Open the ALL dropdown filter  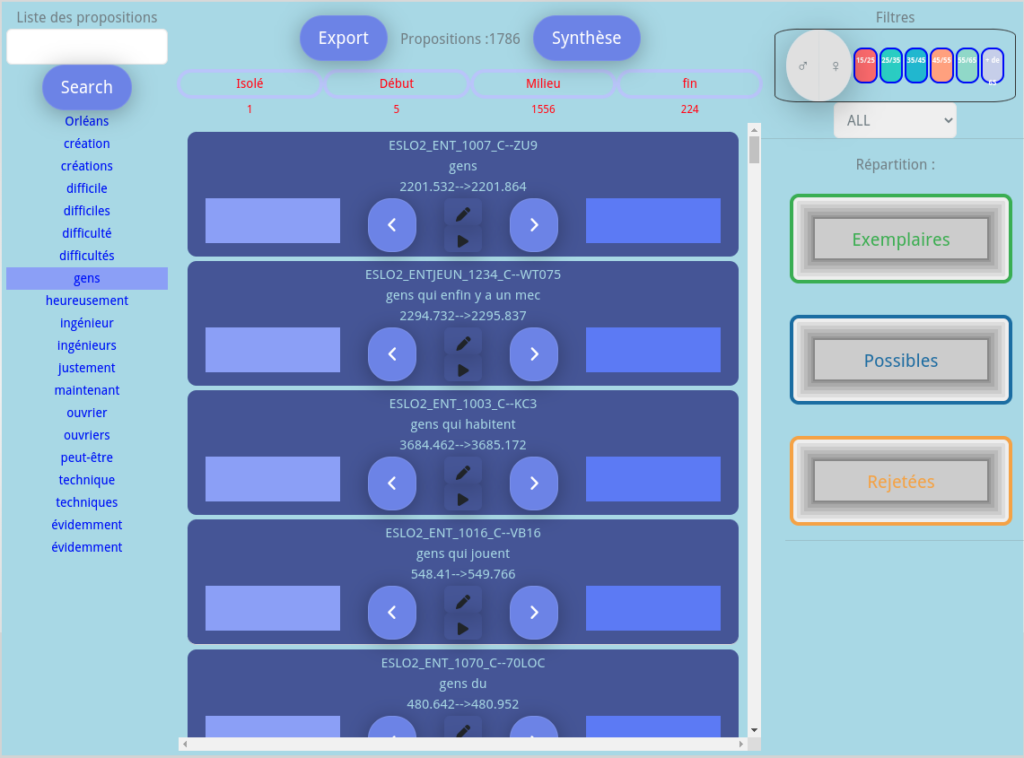coord(895,120)
